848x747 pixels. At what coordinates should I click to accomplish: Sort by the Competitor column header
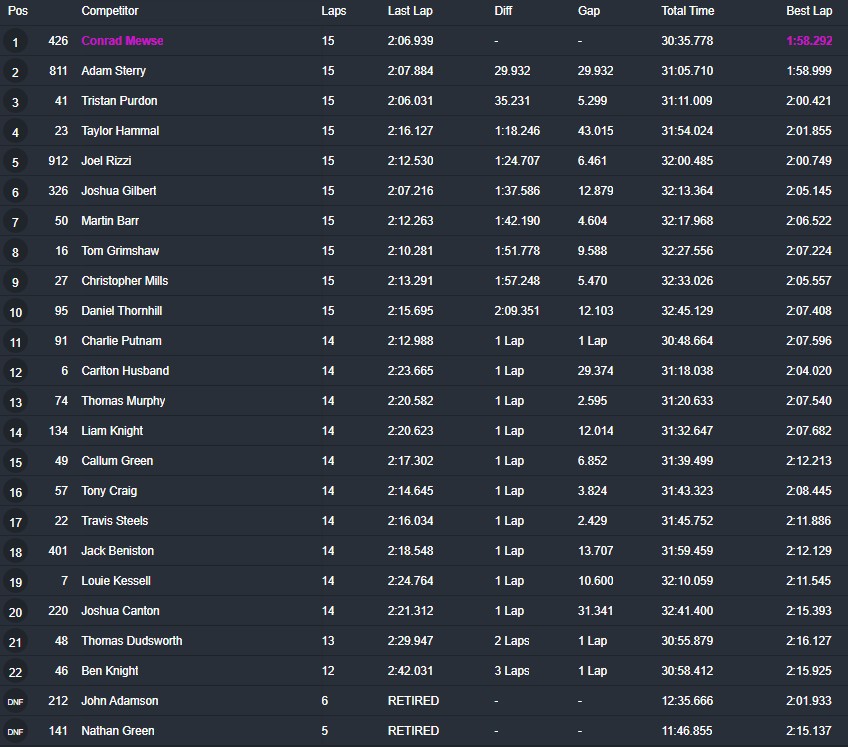click(110, 11)
